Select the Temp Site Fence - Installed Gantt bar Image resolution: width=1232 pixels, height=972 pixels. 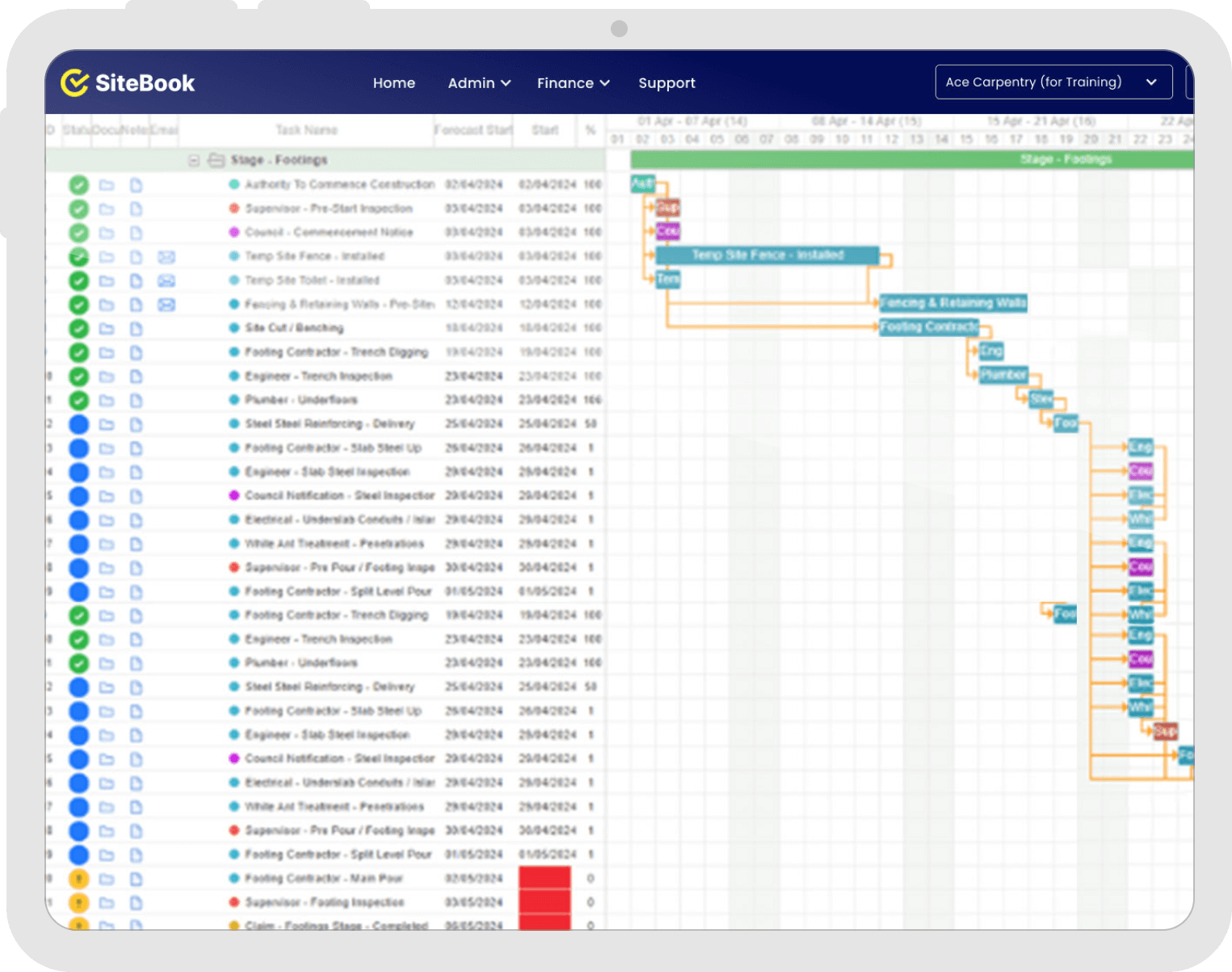(767, 255)
